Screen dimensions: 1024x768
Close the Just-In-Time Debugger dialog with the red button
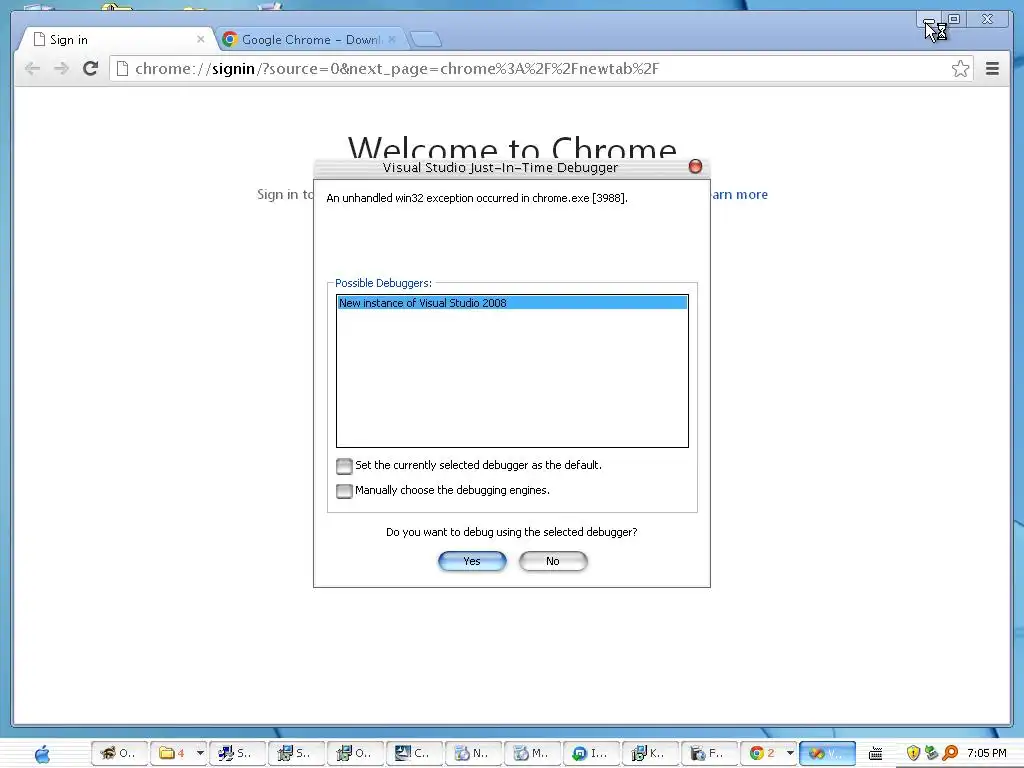(696, 167)
